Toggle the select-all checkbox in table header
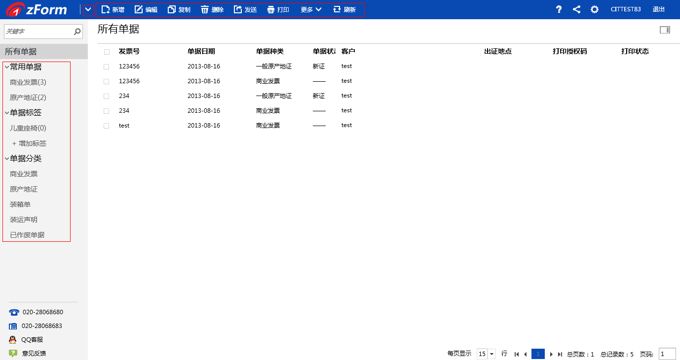 point(107,52)
